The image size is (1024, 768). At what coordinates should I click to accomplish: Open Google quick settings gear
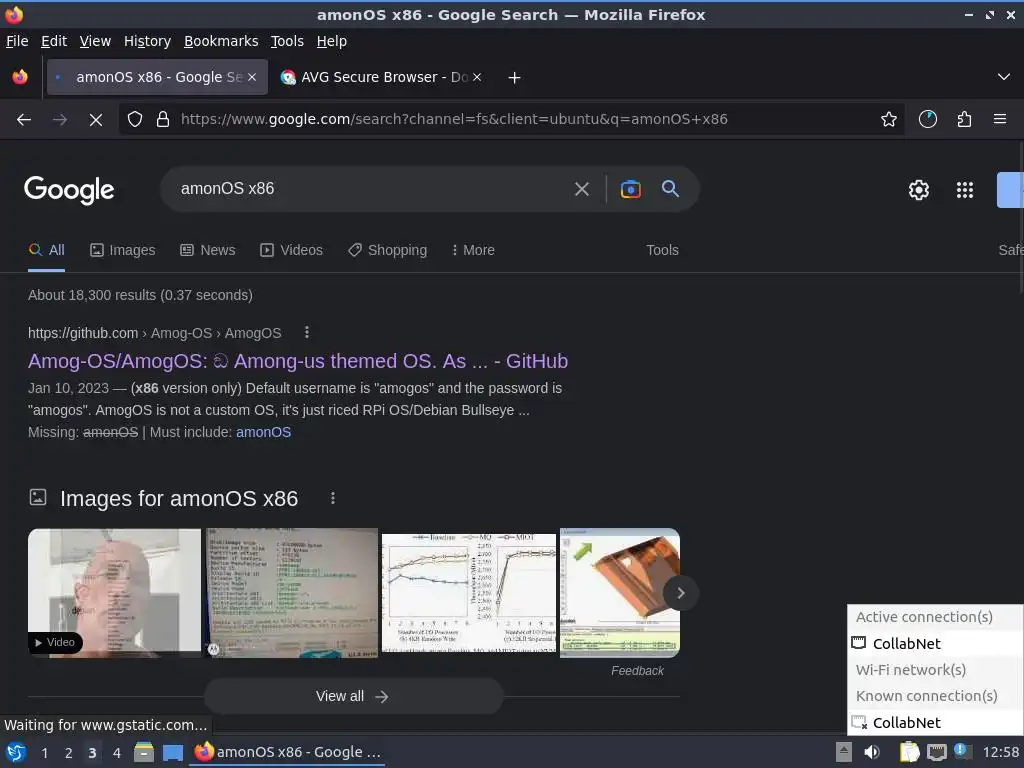tap(918, 190)
